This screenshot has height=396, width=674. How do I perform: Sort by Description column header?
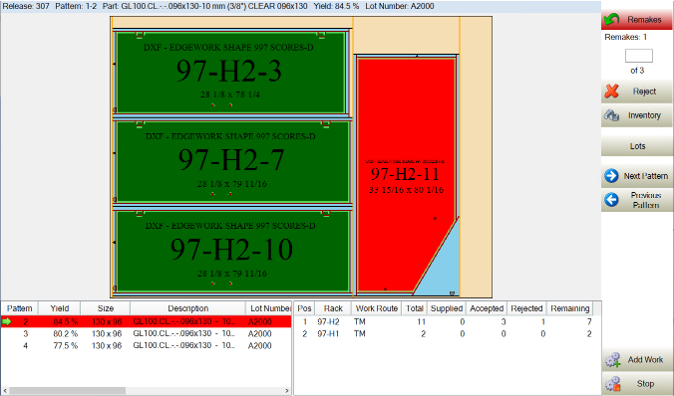pyautogui.click(x=188, y=308)
